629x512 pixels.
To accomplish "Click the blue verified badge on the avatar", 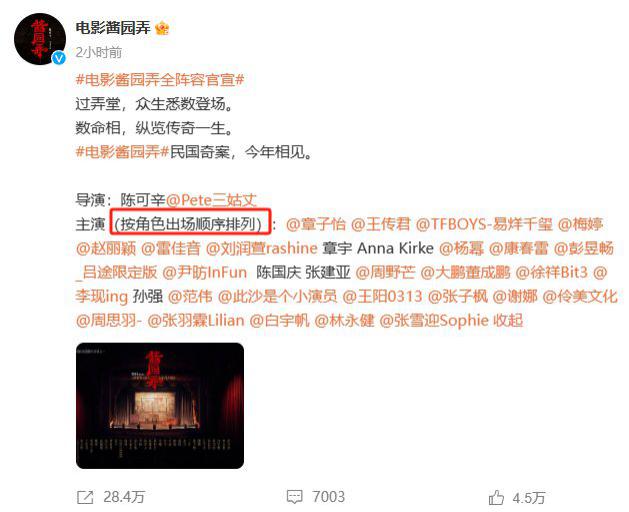I will (59, 58).
